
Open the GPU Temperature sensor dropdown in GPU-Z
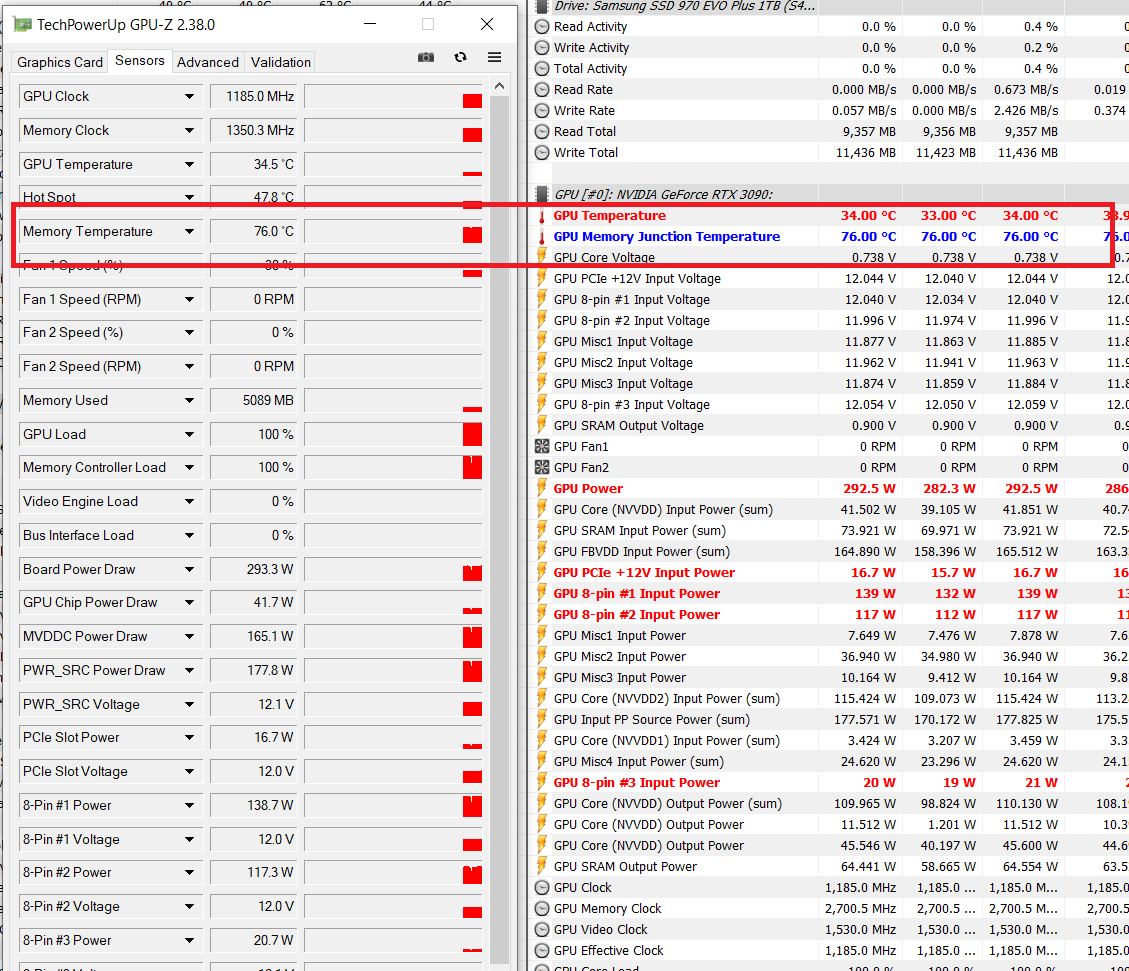point(189,164)
